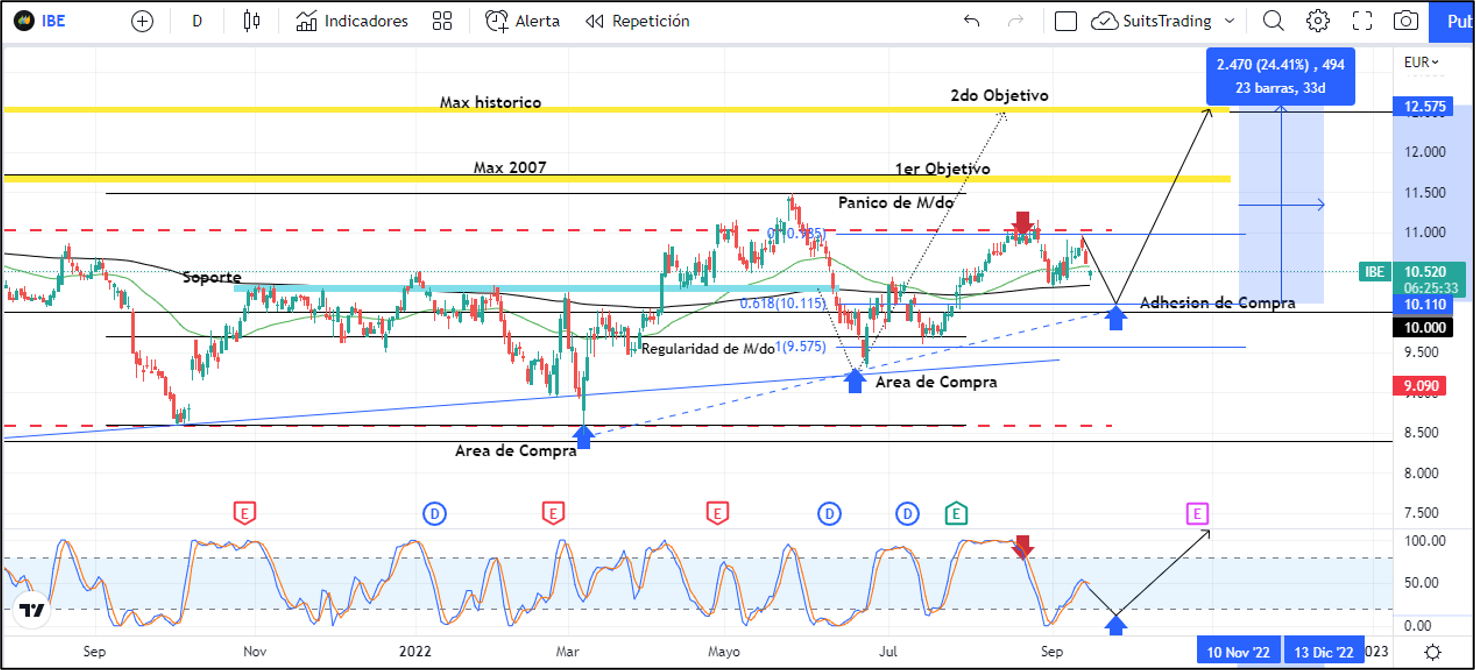
Task: Open the Indicadores panel
Action: coord(352,21)
